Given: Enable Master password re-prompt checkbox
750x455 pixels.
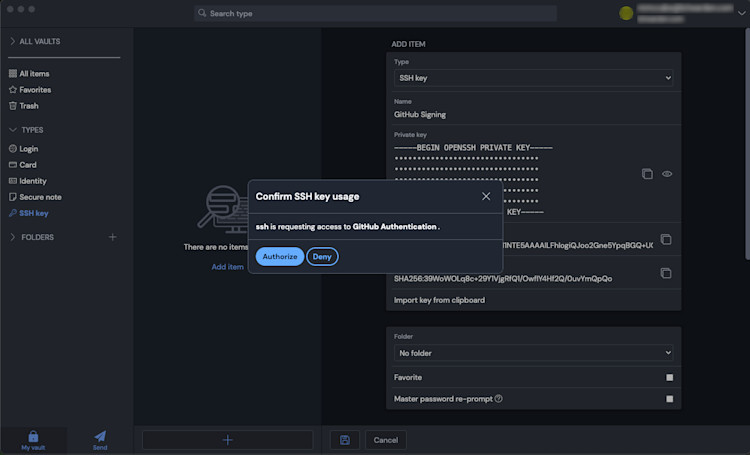Looking at the screenshot, I should coord(669,399).
